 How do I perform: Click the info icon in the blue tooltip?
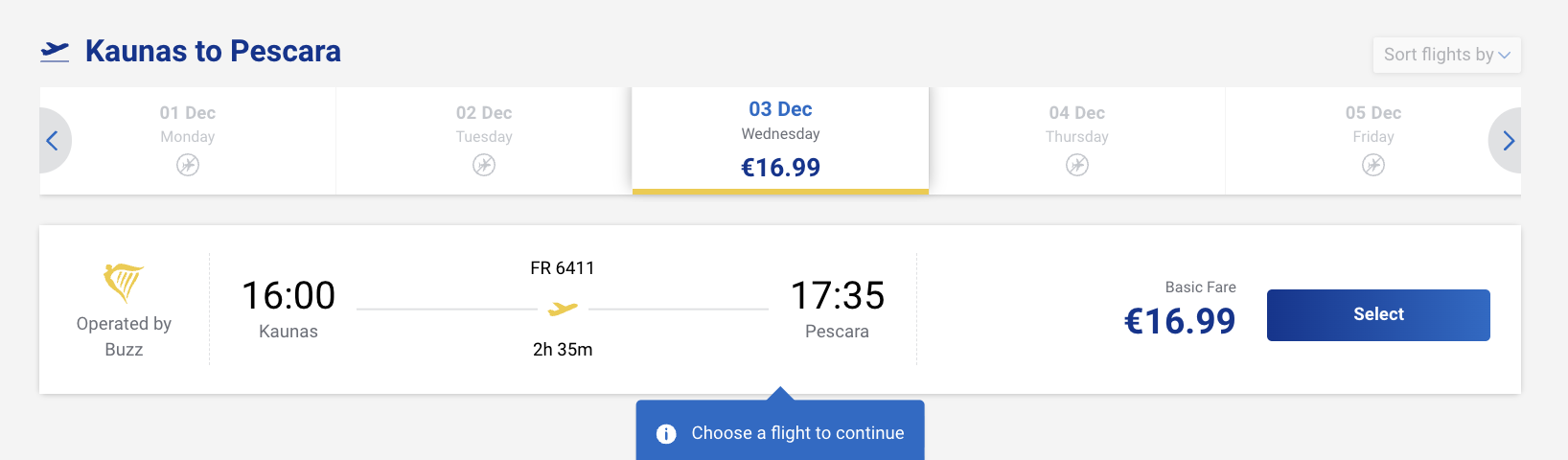pyautogui.click(x=666, y=434)
